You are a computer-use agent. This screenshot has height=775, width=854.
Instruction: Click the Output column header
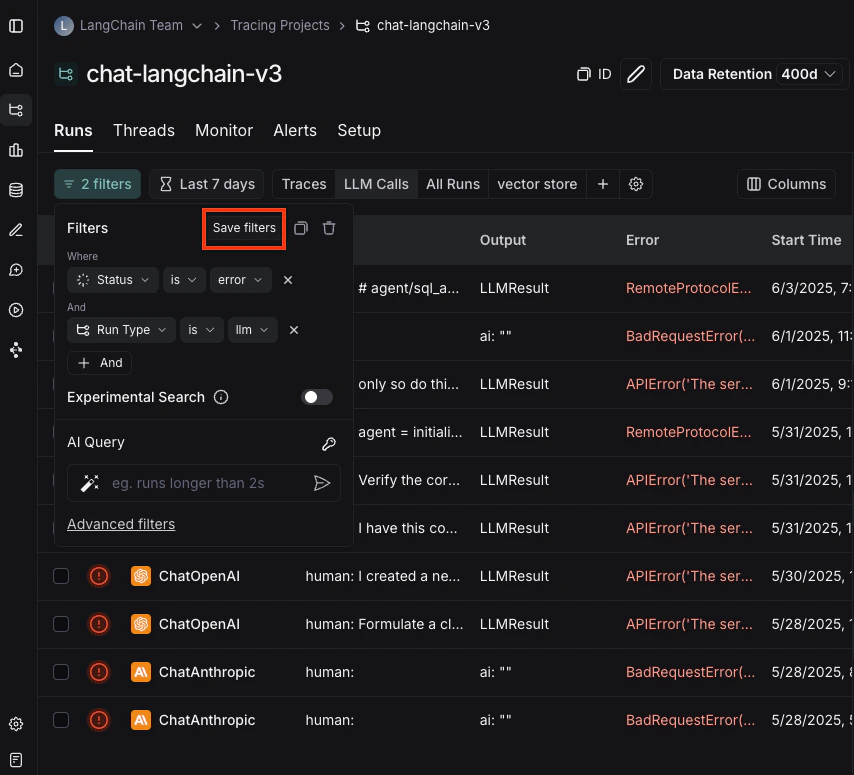[x=503, y=240]
